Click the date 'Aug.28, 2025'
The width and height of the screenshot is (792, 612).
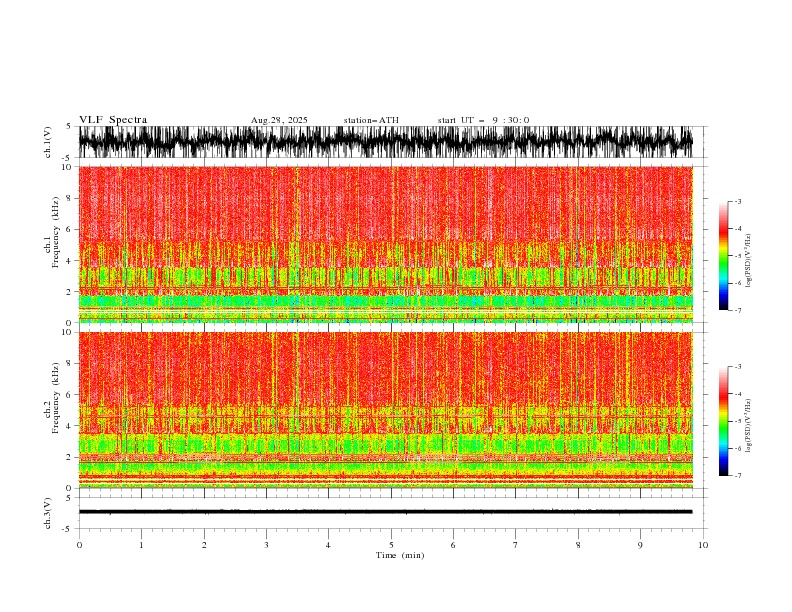tap(279, 120)
